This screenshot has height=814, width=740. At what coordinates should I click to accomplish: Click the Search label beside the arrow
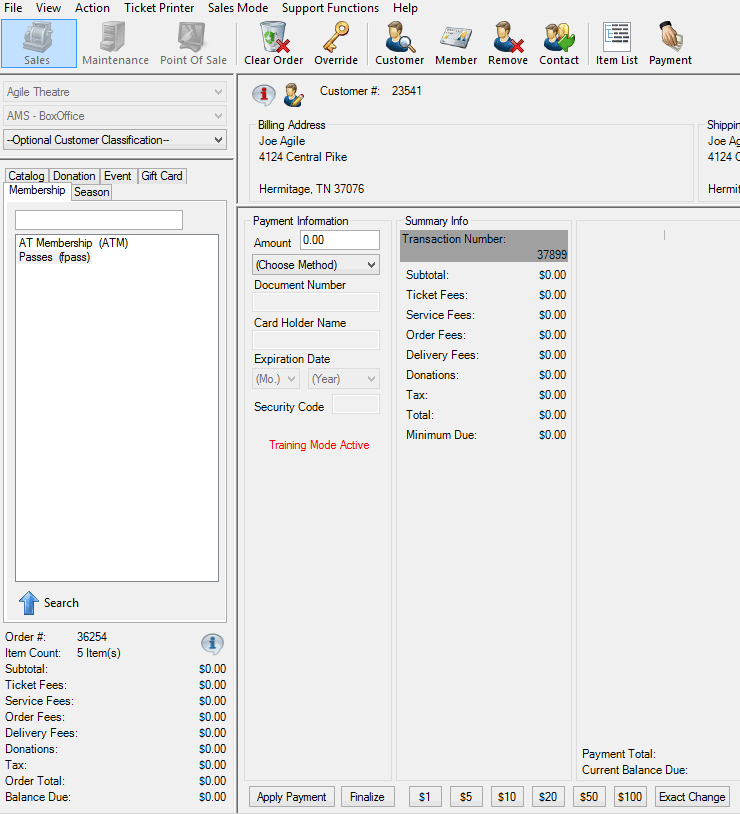[61, 603]
